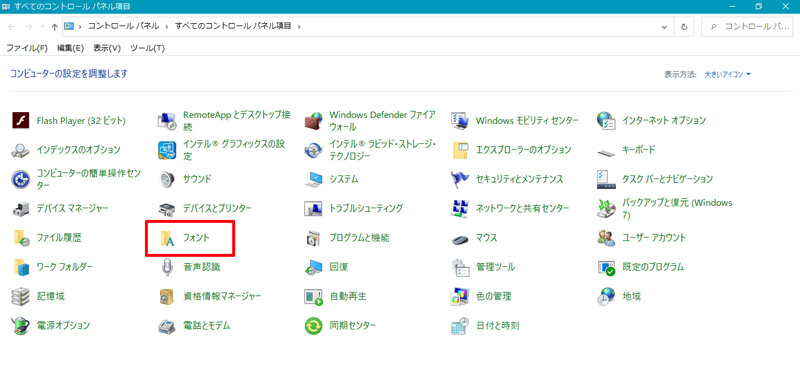Open バックアップと復元 (Windows 7) icon
The height and width of the screenshot is (369, 800).
[x=606, y=208]
